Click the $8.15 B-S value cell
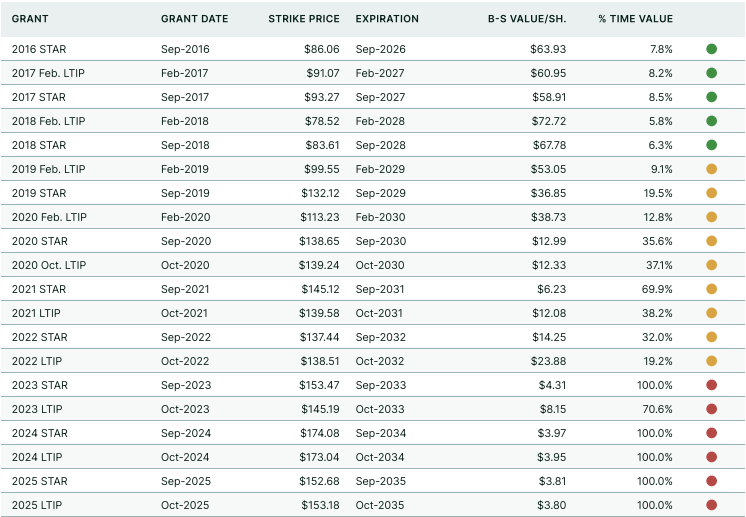The image size is (746, 517). click(553, 409)
